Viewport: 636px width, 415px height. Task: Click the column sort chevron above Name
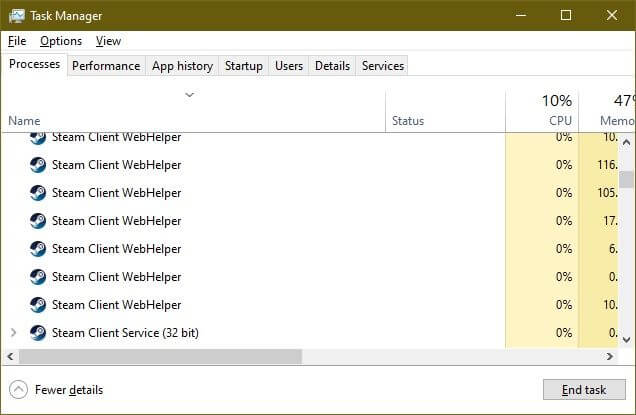(189, 96)
